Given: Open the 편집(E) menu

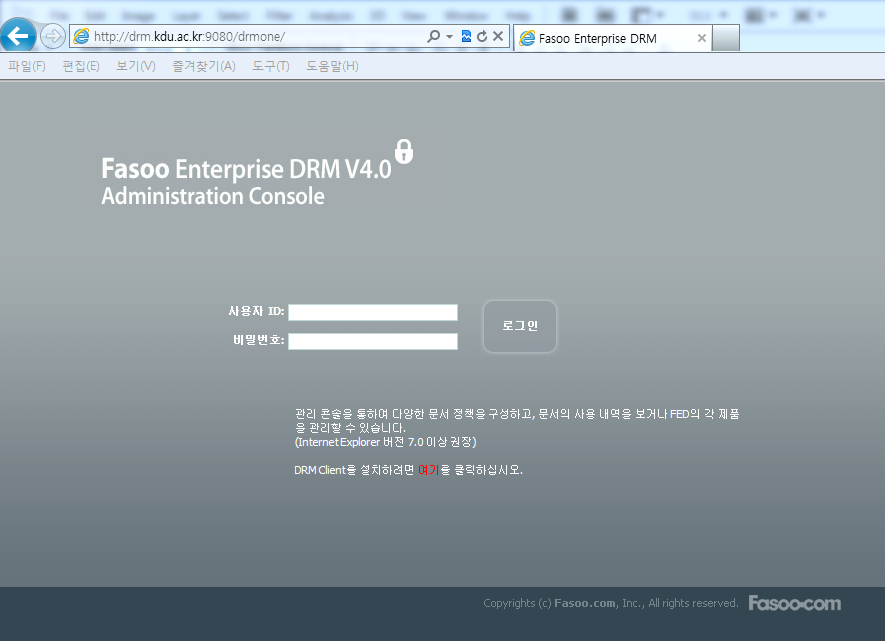Looking at the screenshot, I should [x=81, y=67].
